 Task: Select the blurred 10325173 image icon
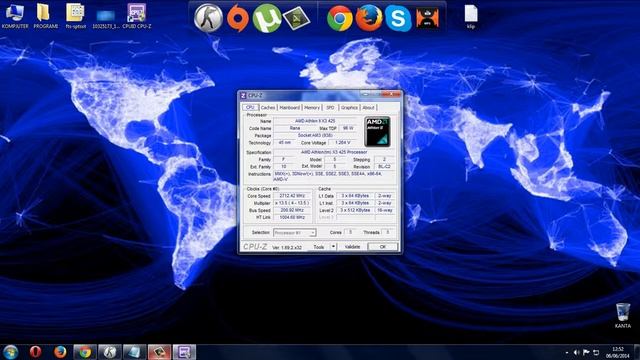tap(106, 18)
